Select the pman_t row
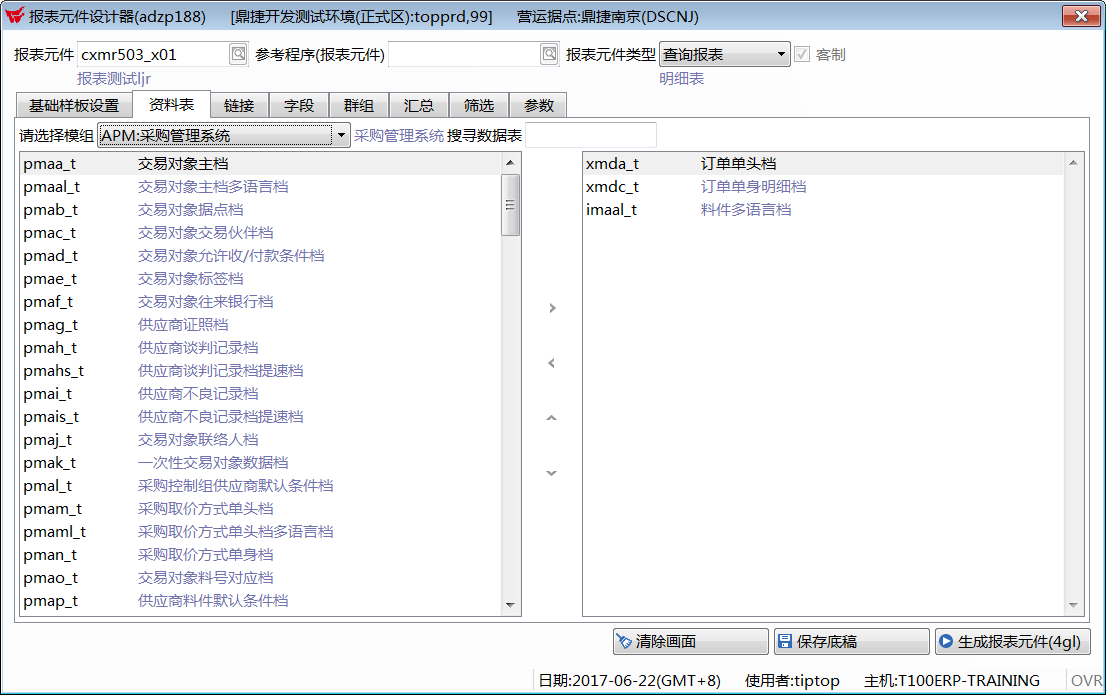The height and width of the screenshot is (695, 1106). (x=261, y=555)
